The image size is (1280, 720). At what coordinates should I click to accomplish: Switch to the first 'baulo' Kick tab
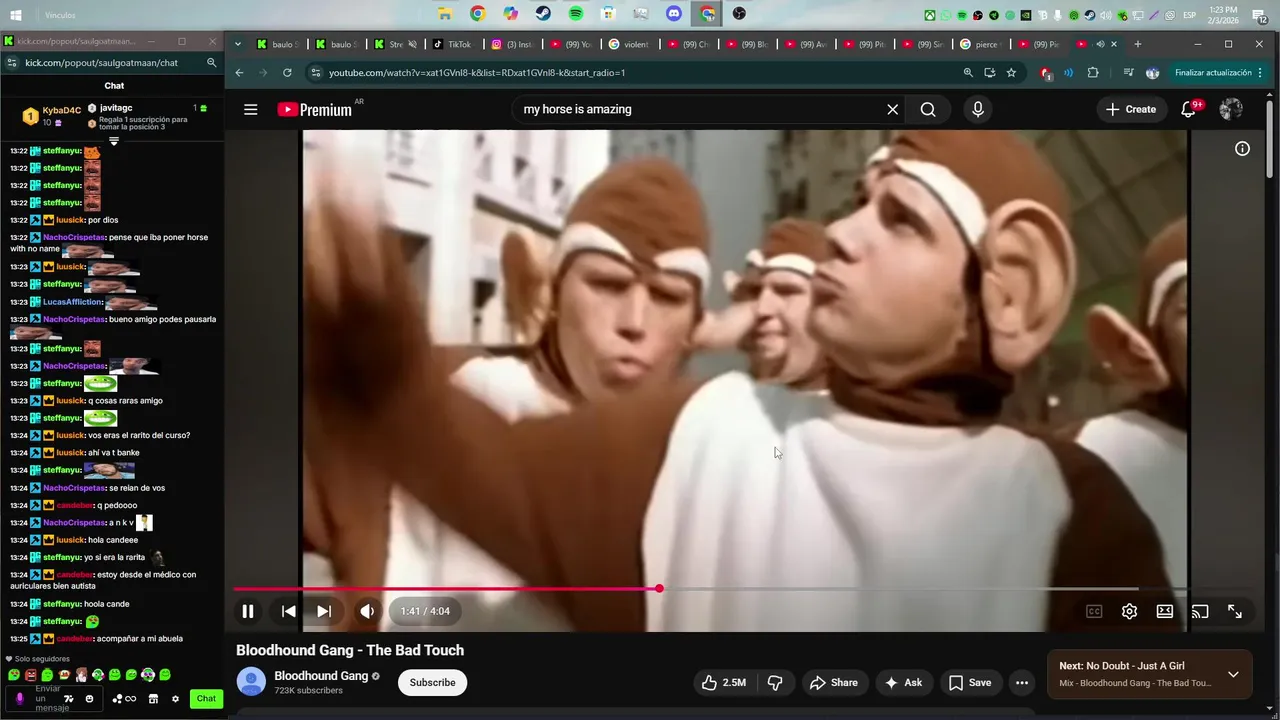pos(280,44)
